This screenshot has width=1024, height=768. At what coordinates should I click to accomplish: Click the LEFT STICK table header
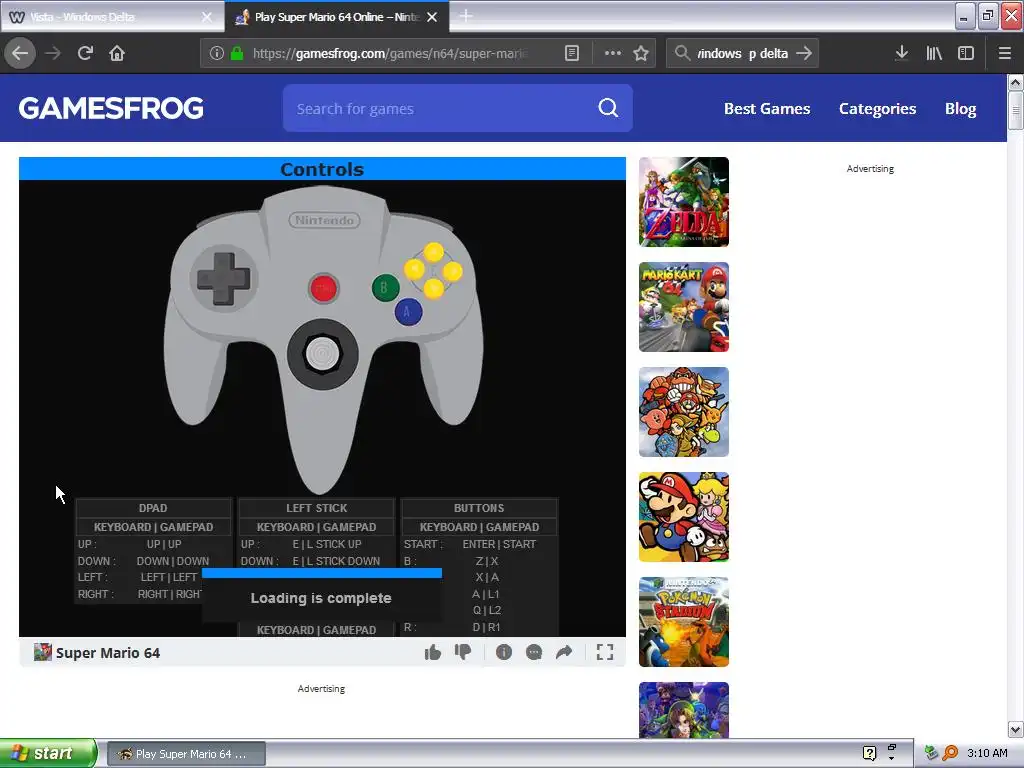316,508
